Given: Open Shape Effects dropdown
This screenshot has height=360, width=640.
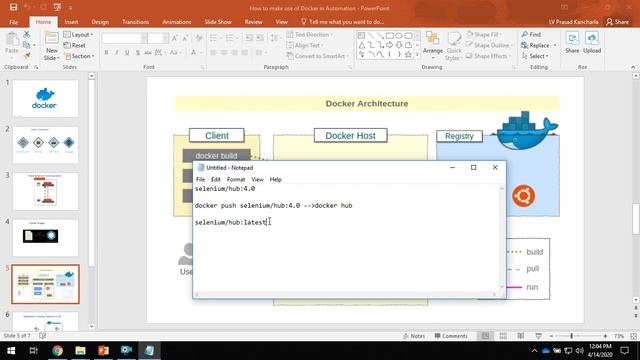Looking at the screenshot, I should (489, 56).
